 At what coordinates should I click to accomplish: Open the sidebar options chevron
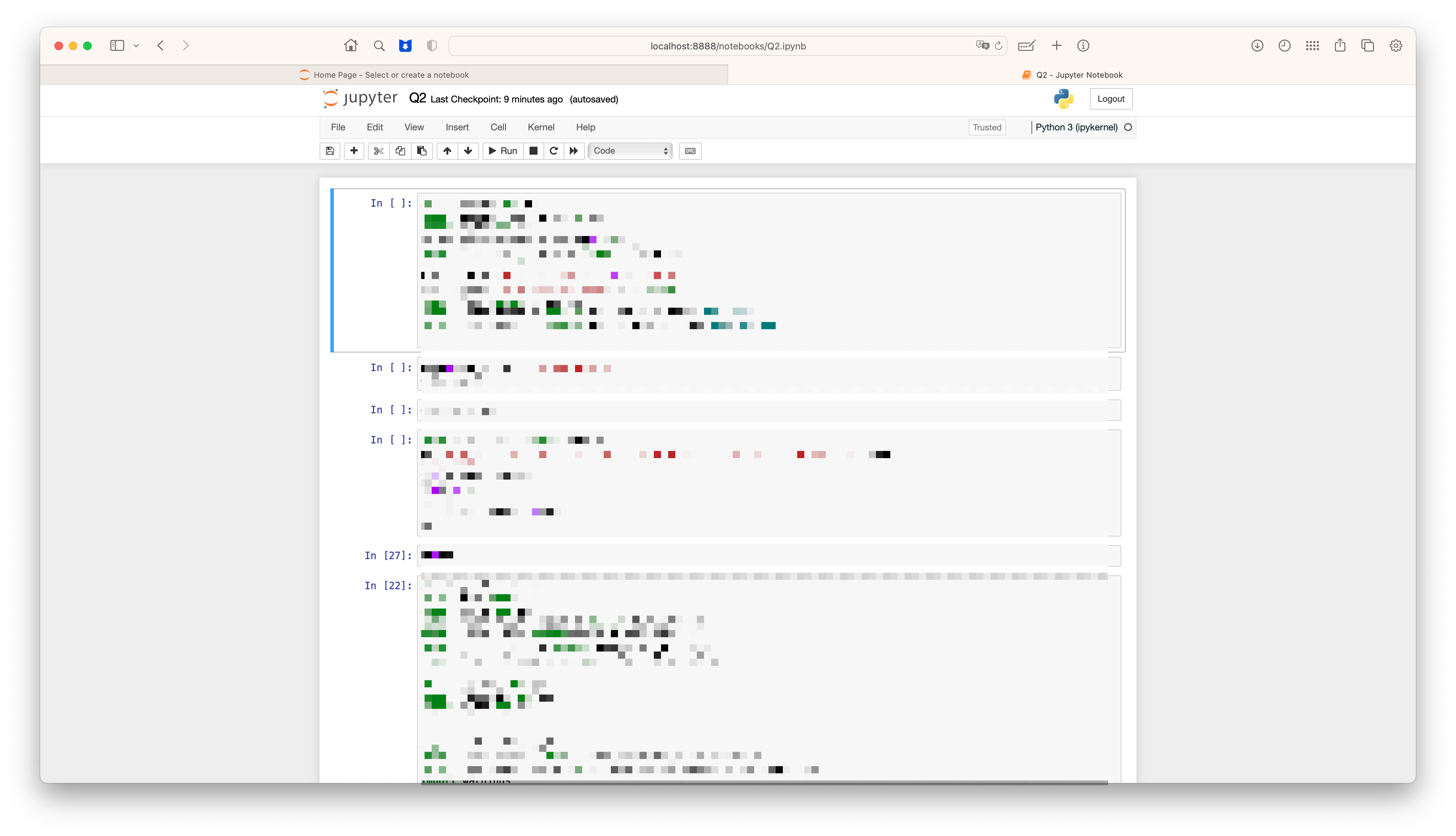click(x=136, y=45)
